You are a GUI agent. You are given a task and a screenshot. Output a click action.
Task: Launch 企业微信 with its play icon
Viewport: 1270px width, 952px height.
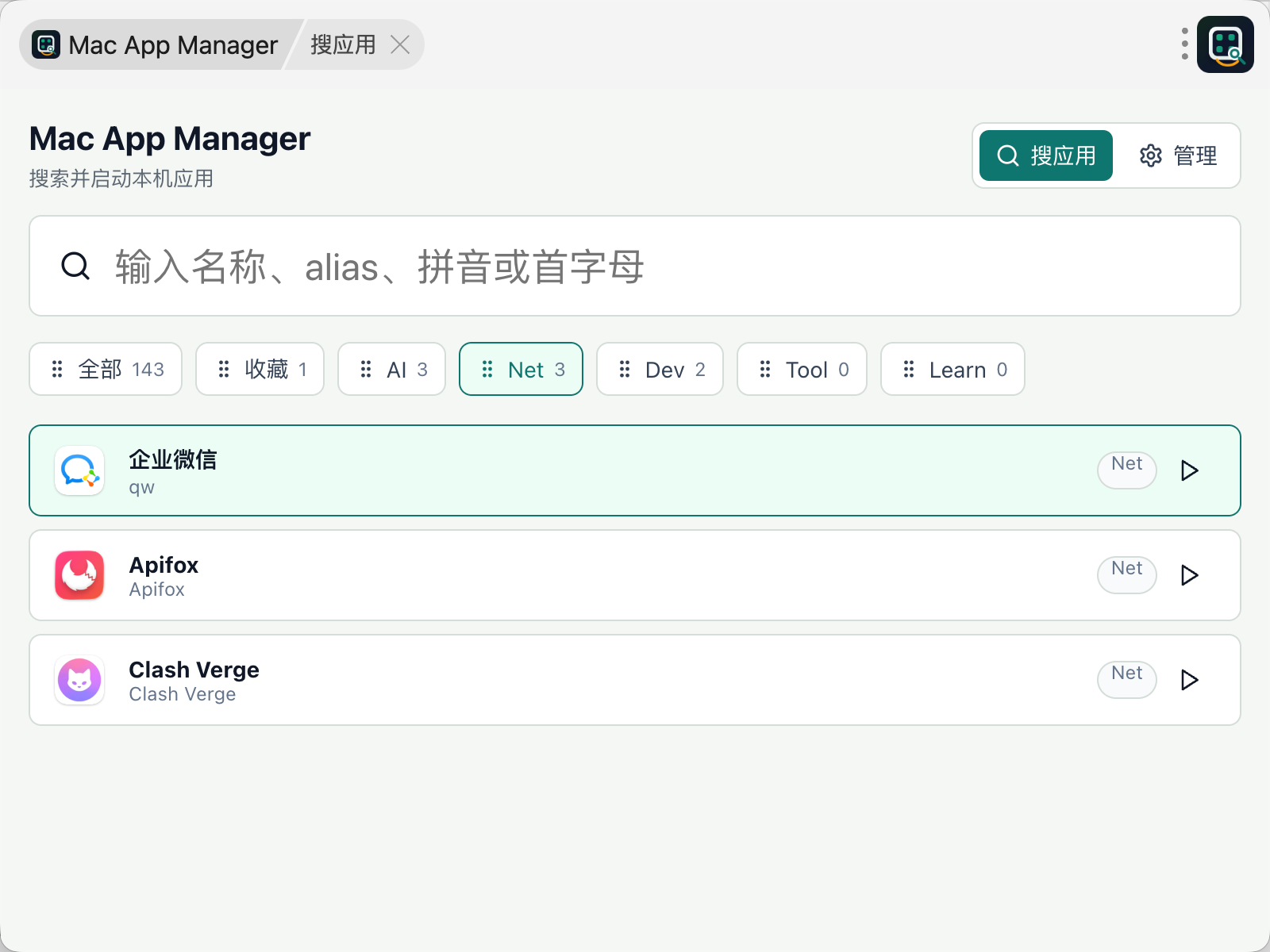pos(1189,470)
